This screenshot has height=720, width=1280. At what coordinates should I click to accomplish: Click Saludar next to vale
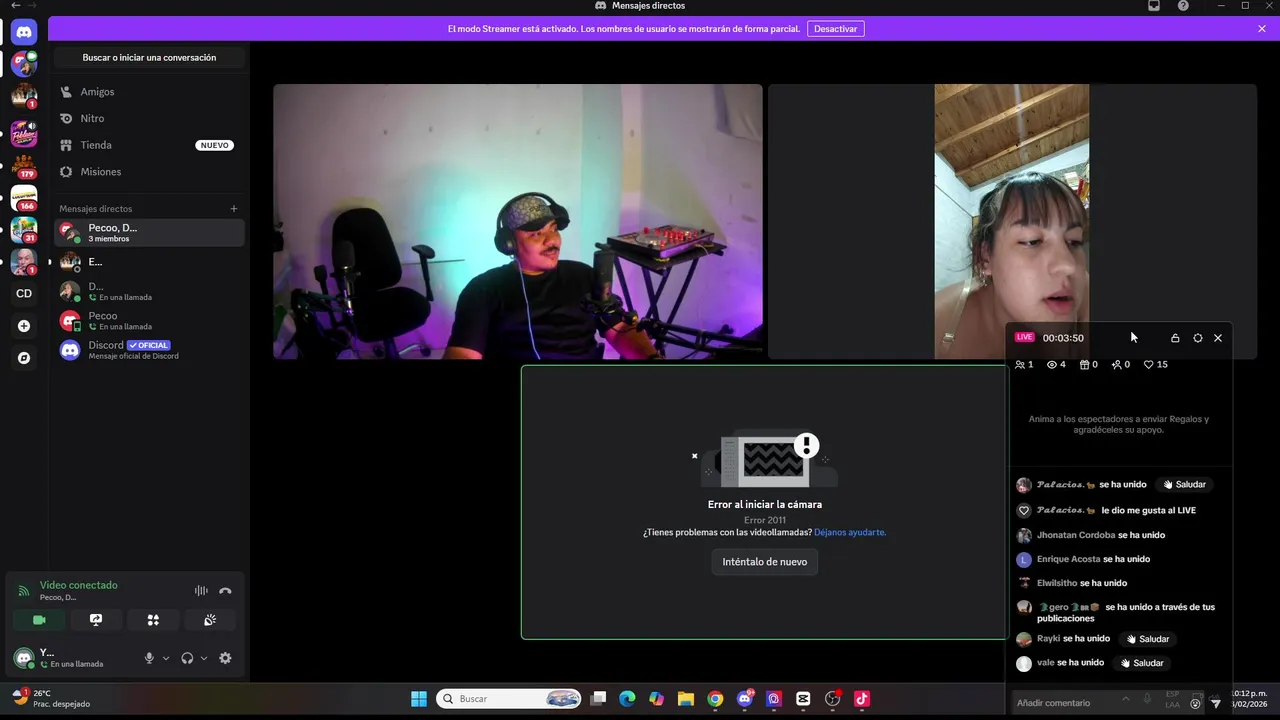point(1142,663)
